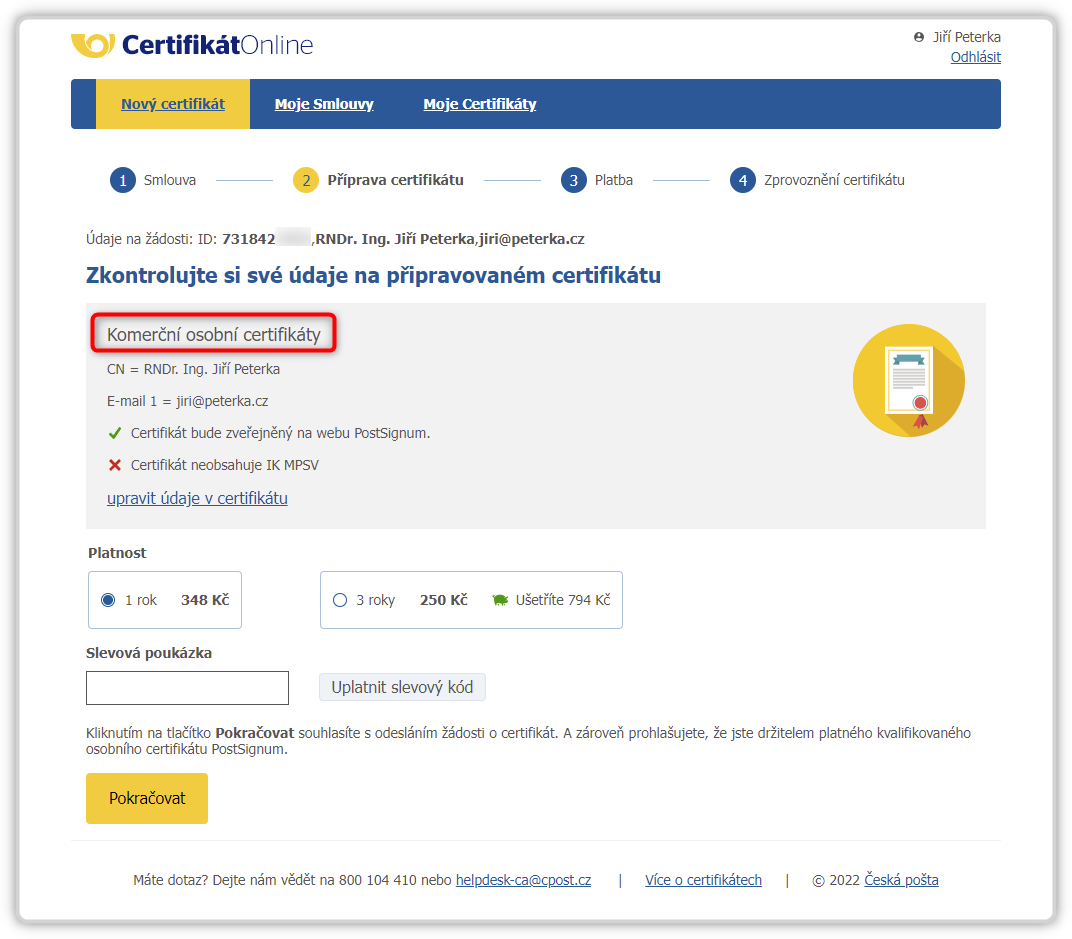Click the Certifikát neobsahuje IK MPSV text
This screenshot has width=1072, height=939.
[225, 465]
